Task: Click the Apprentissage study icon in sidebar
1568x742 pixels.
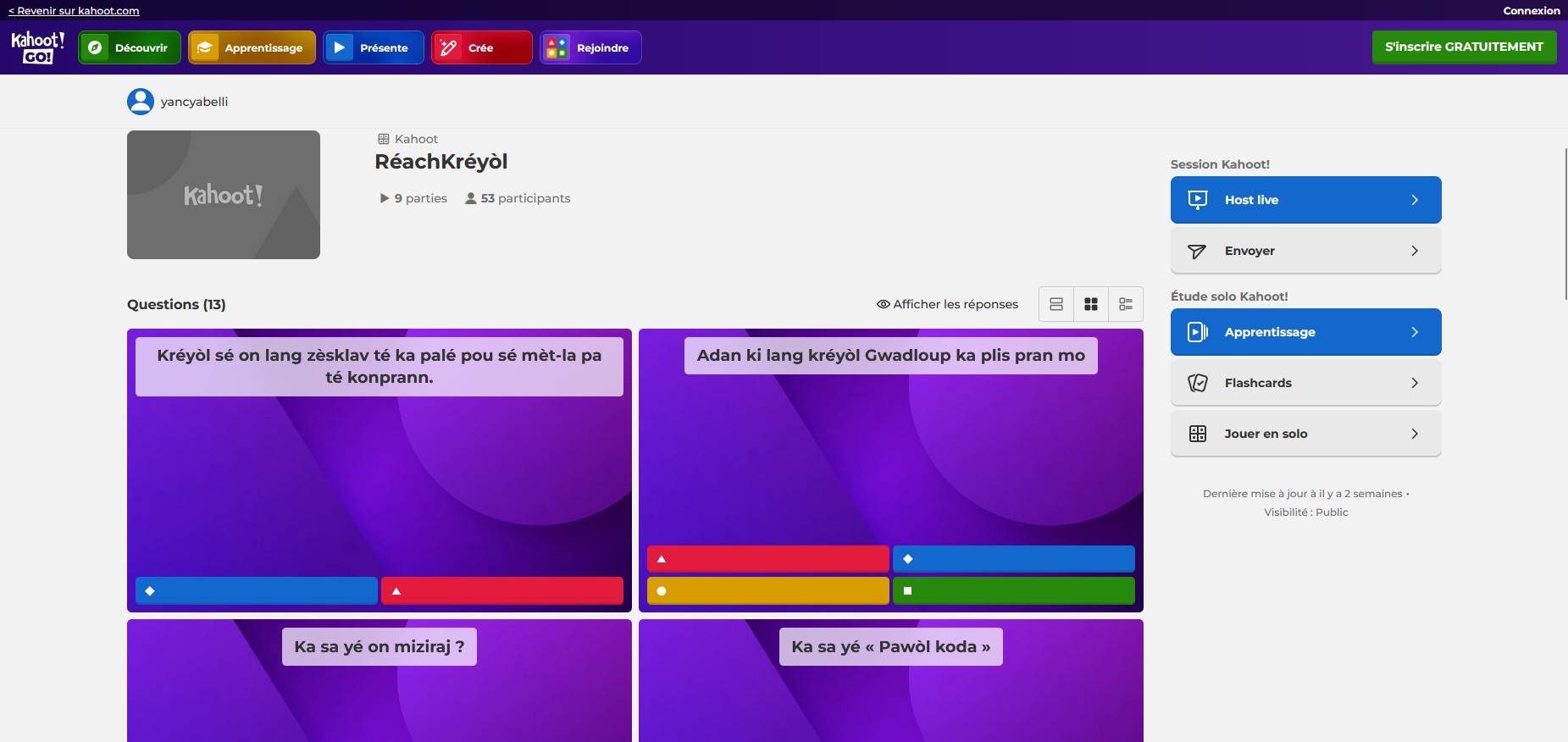Action: point(1197,332)
